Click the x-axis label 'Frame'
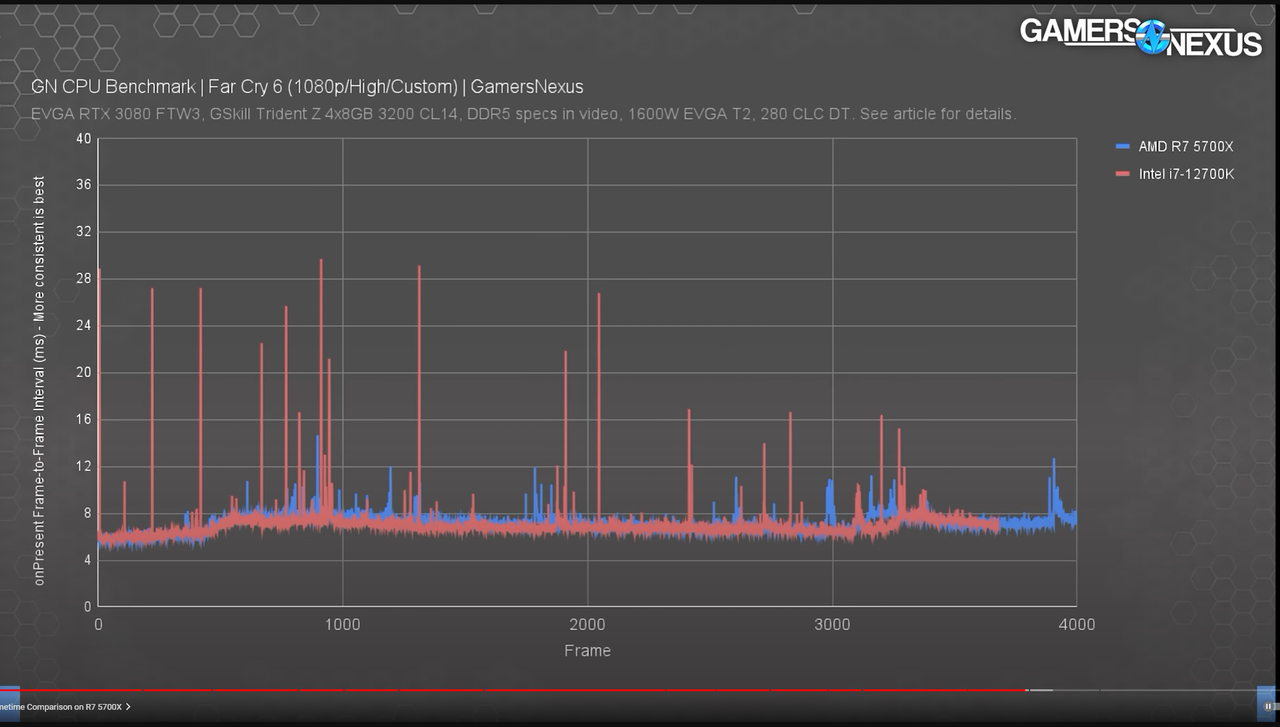 (587, 650)
